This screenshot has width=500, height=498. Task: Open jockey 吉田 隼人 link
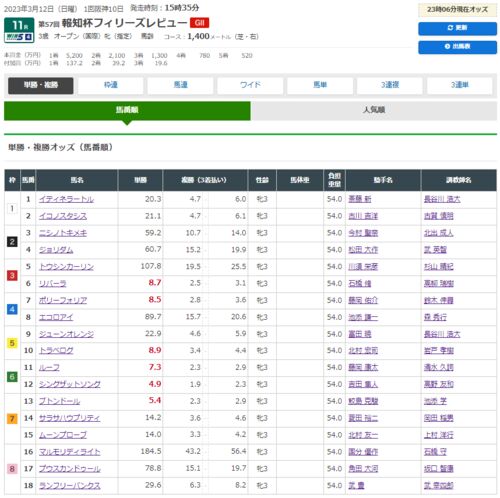pyautogui.click(x=363, y=384)
